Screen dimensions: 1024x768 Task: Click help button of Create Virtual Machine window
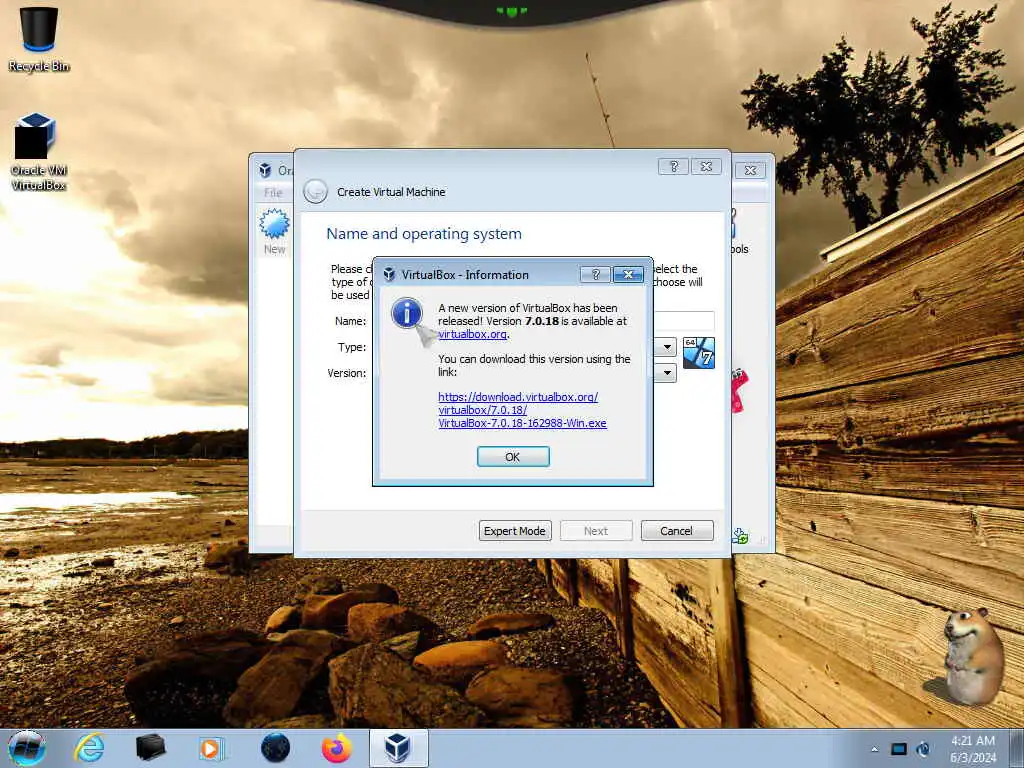673,167
